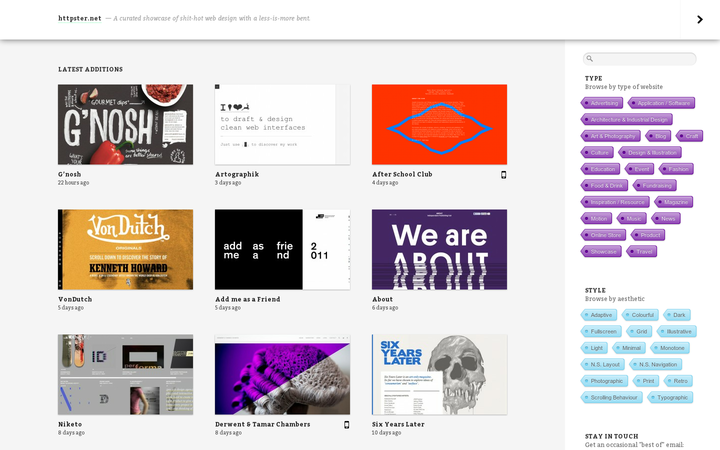Open the G'nosh thumbnail
720x450 pixels.
125,124
